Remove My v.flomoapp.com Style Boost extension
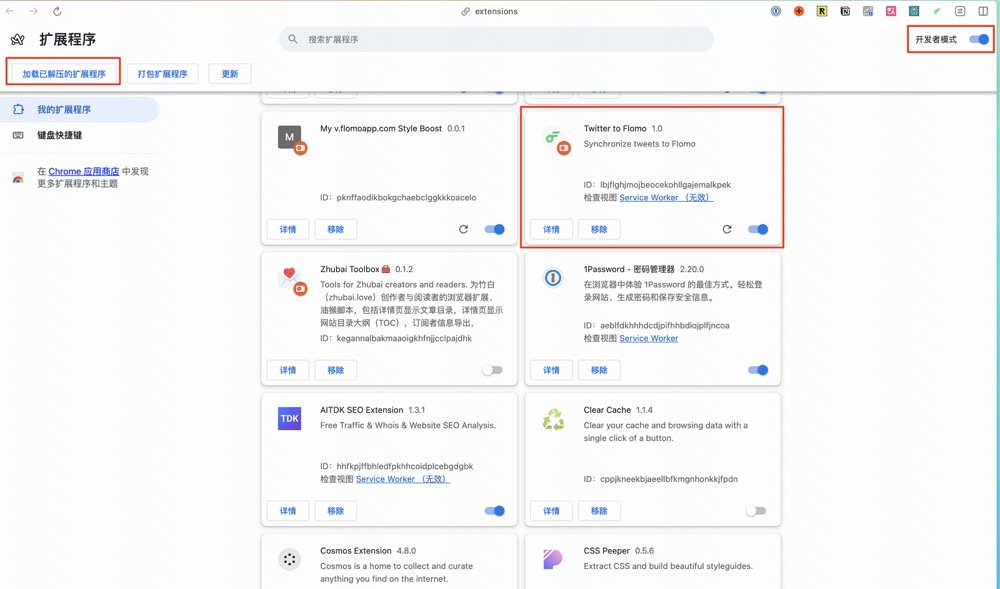 click(x=335, y=229)
